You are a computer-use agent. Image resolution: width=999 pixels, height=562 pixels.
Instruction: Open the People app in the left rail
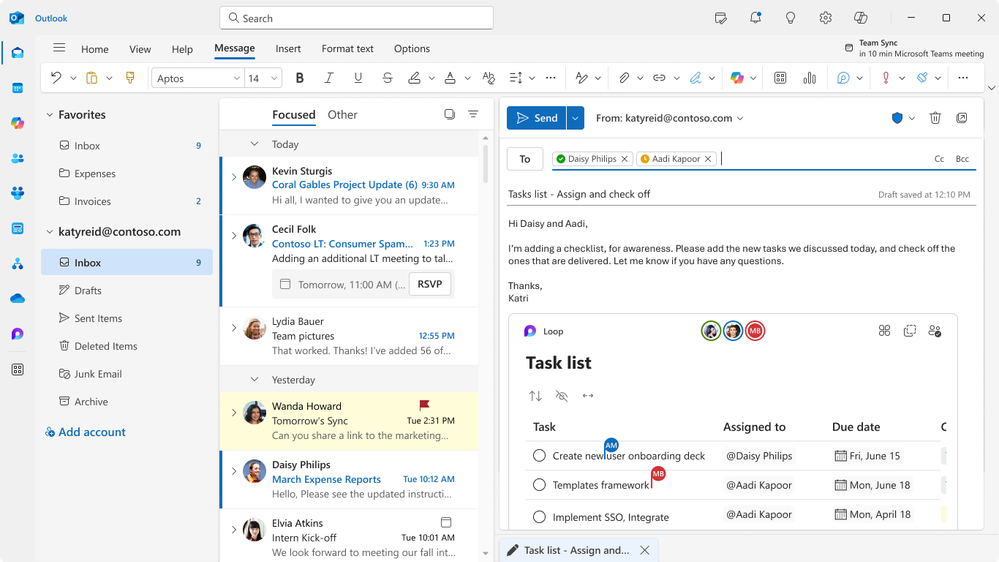pos(17,158)
